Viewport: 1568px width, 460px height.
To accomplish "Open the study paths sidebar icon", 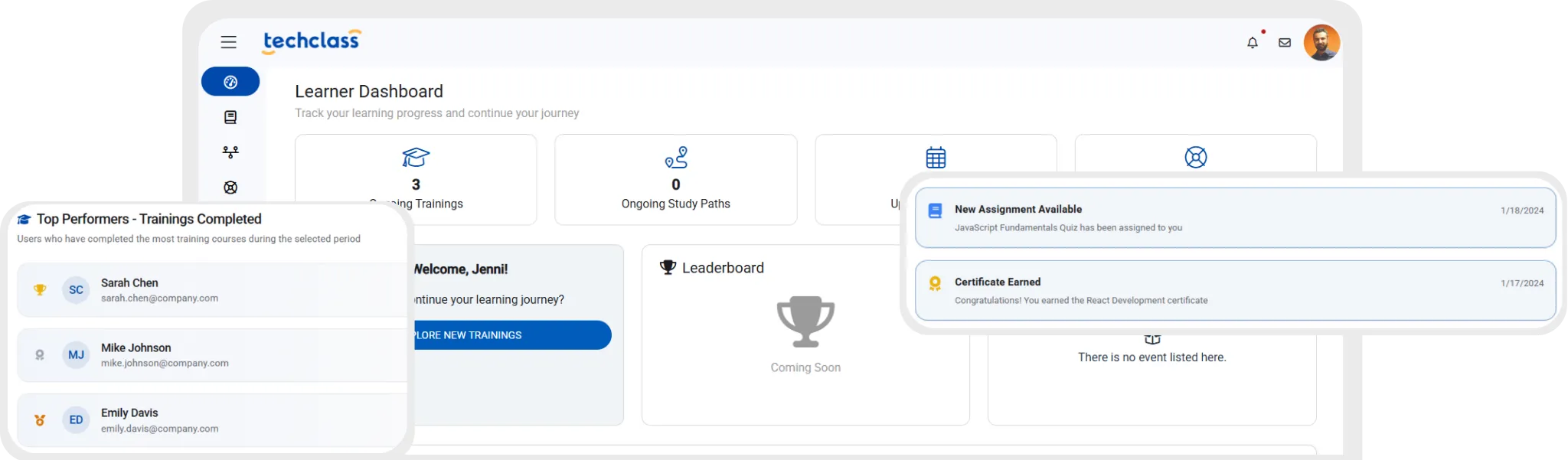I will click(230, 152).
